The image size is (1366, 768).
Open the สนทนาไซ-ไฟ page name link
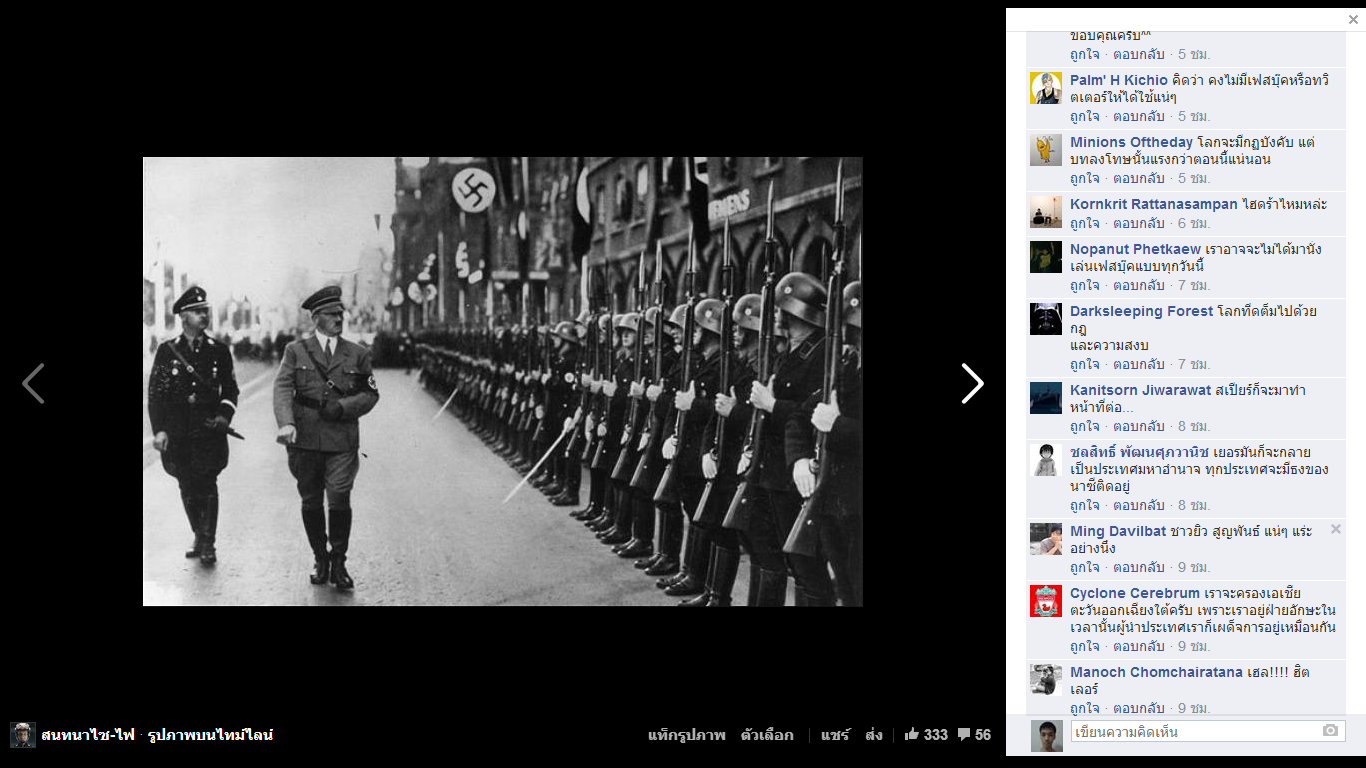tap(88, 735)
